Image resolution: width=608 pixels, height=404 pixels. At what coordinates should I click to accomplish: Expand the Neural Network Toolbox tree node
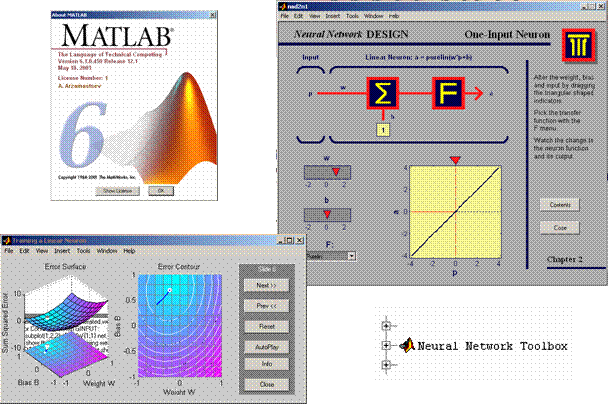point(386,345)
